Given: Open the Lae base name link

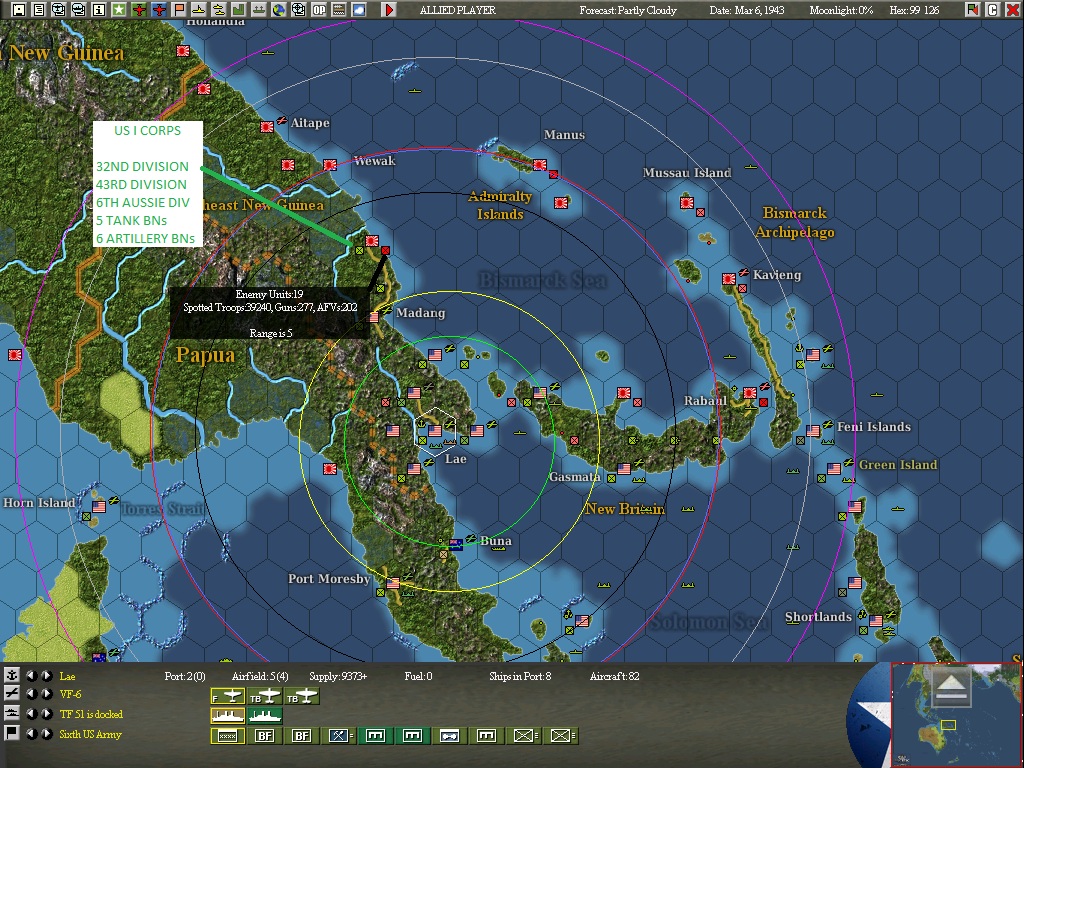Looking at the screenshot, I should click(x=67, y=676).
